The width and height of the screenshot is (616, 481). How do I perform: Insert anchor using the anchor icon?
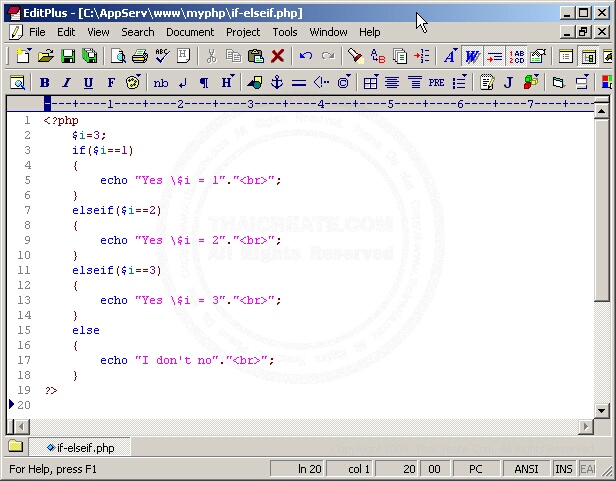click(277, 82)
